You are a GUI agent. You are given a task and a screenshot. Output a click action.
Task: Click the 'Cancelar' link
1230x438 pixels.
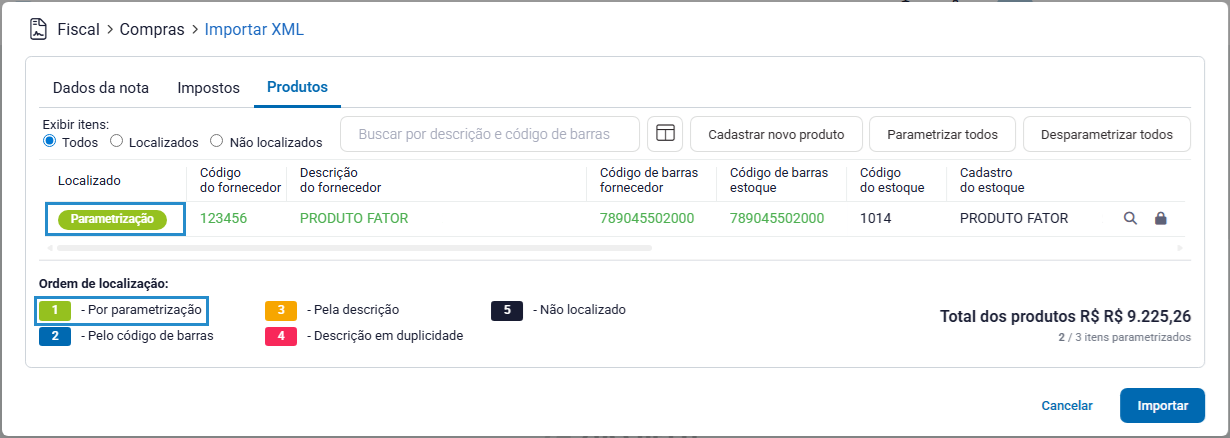click(1067, 406)
